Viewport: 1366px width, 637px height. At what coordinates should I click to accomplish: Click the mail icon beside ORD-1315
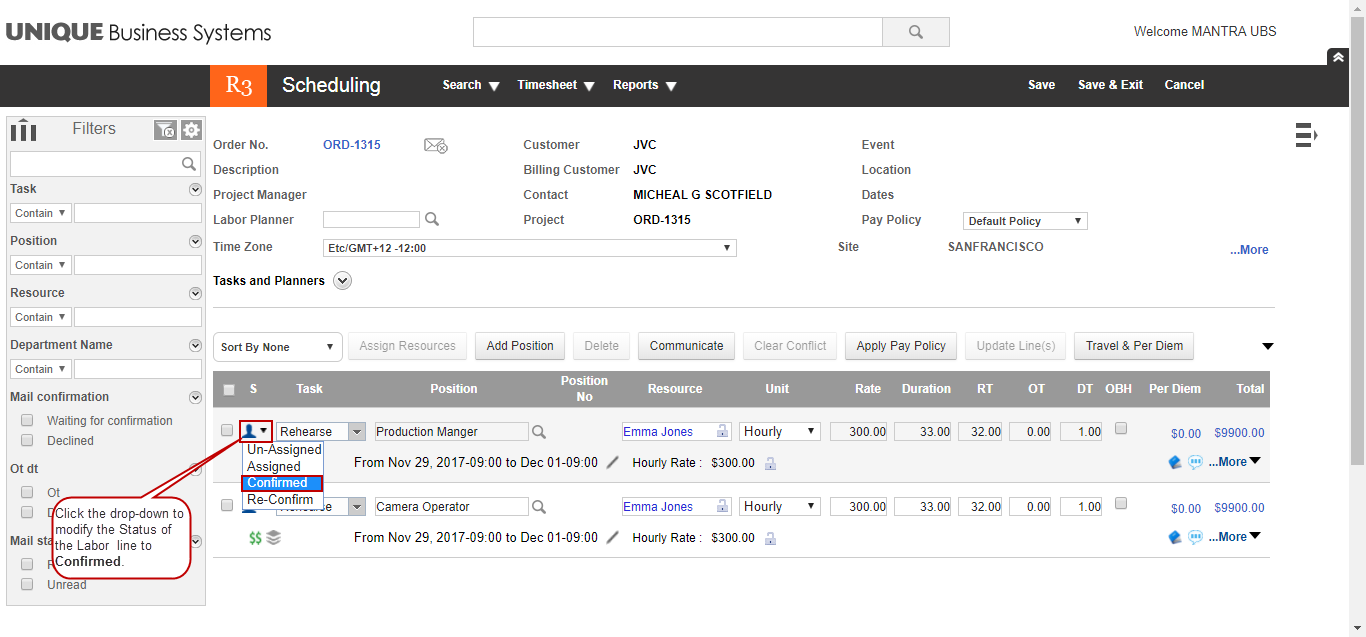pos(435,146)
